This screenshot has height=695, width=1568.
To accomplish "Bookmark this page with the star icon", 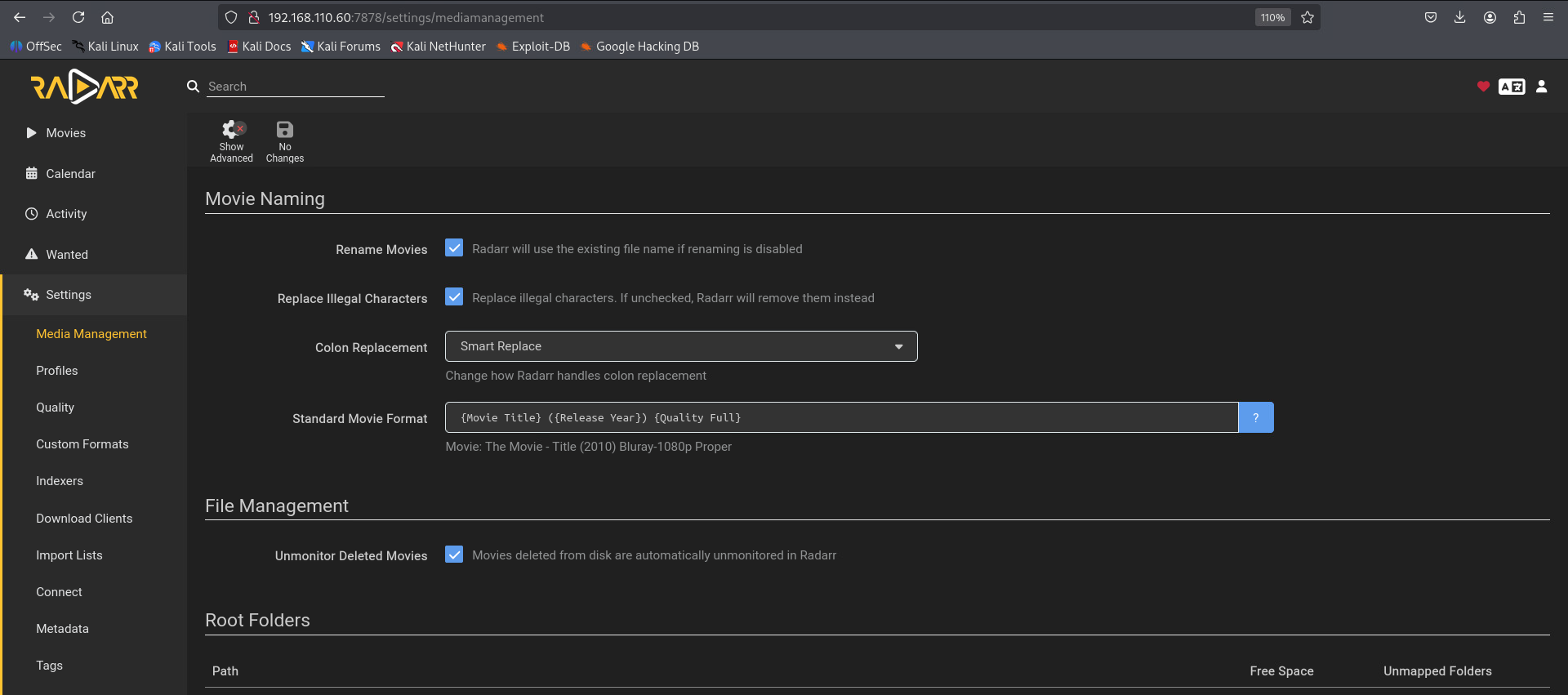I will pos(1307,17).
